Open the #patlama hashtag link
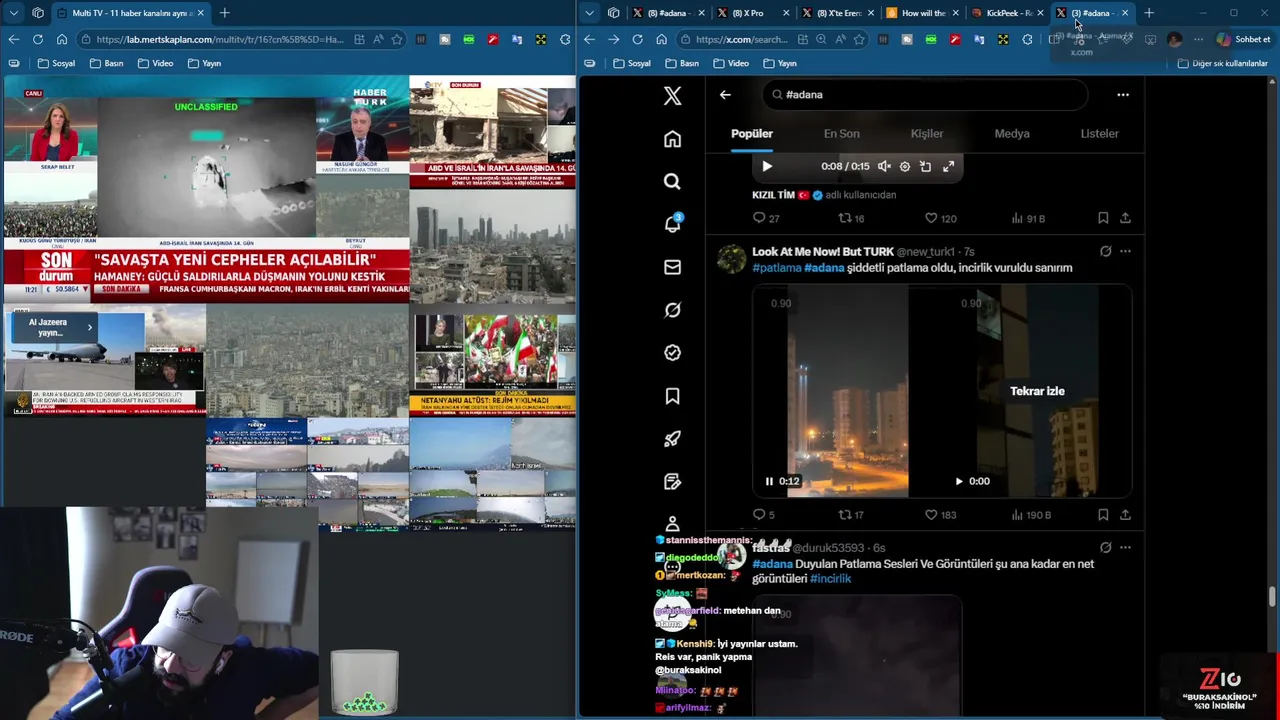1280x720 pixels. [x=777, y=268]
